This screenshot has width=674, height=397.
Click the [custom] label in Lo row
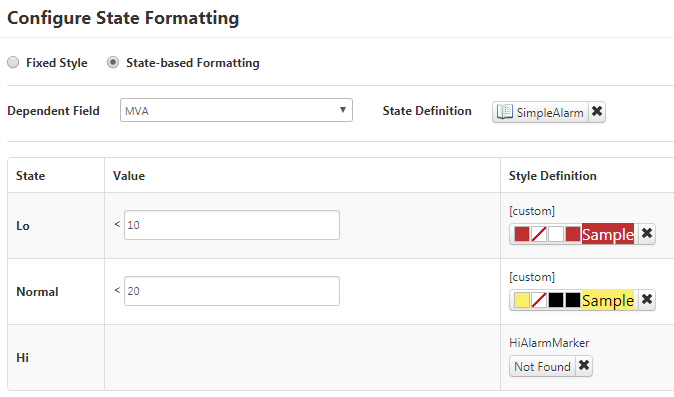tap(532, 211)
